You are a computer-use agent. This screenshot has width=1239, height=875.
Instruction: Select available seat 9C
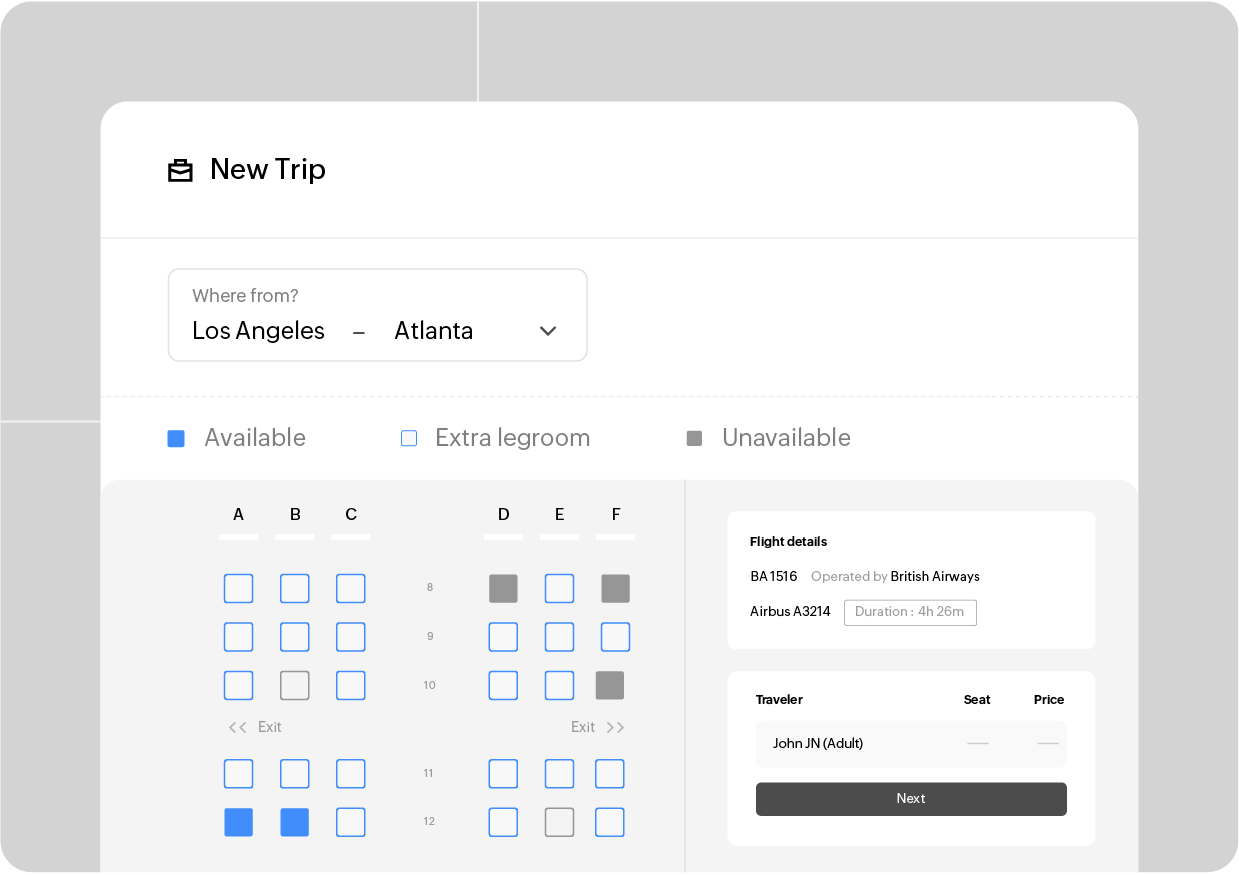[351, 637]
